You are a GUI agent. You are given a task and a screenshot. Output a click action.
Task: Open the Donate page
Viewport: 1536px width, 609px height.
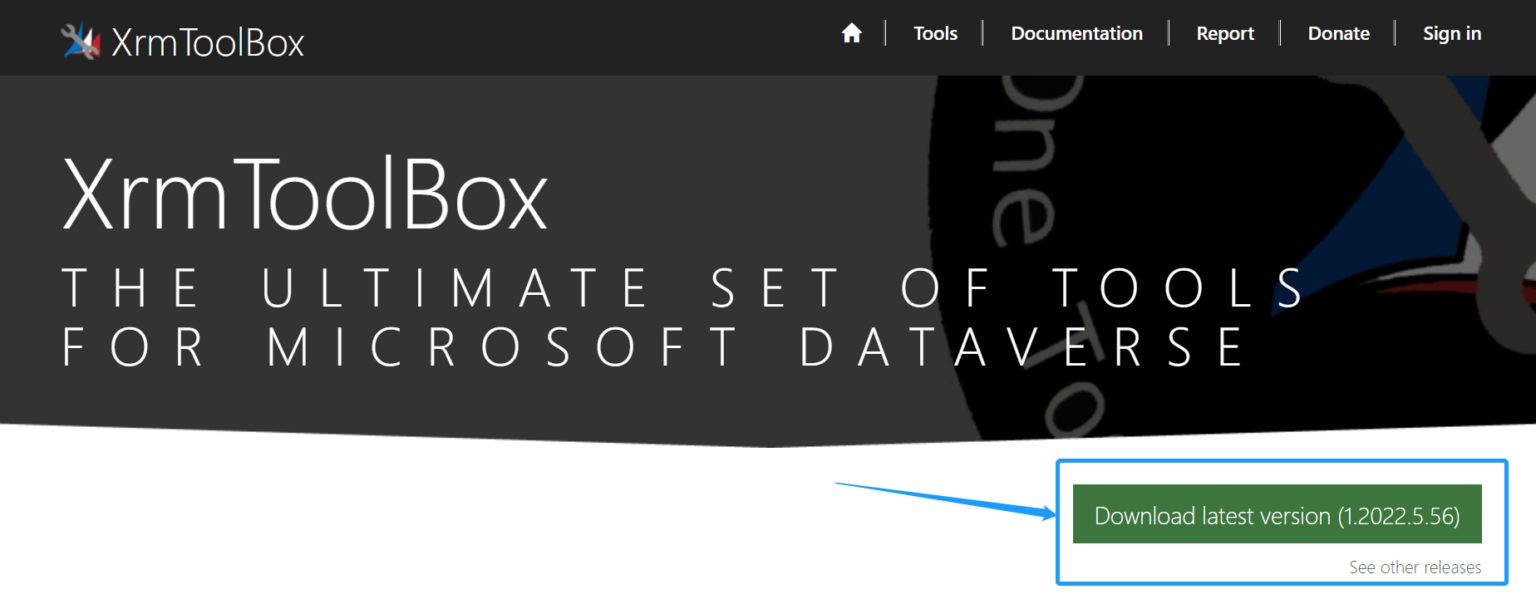1338,33
